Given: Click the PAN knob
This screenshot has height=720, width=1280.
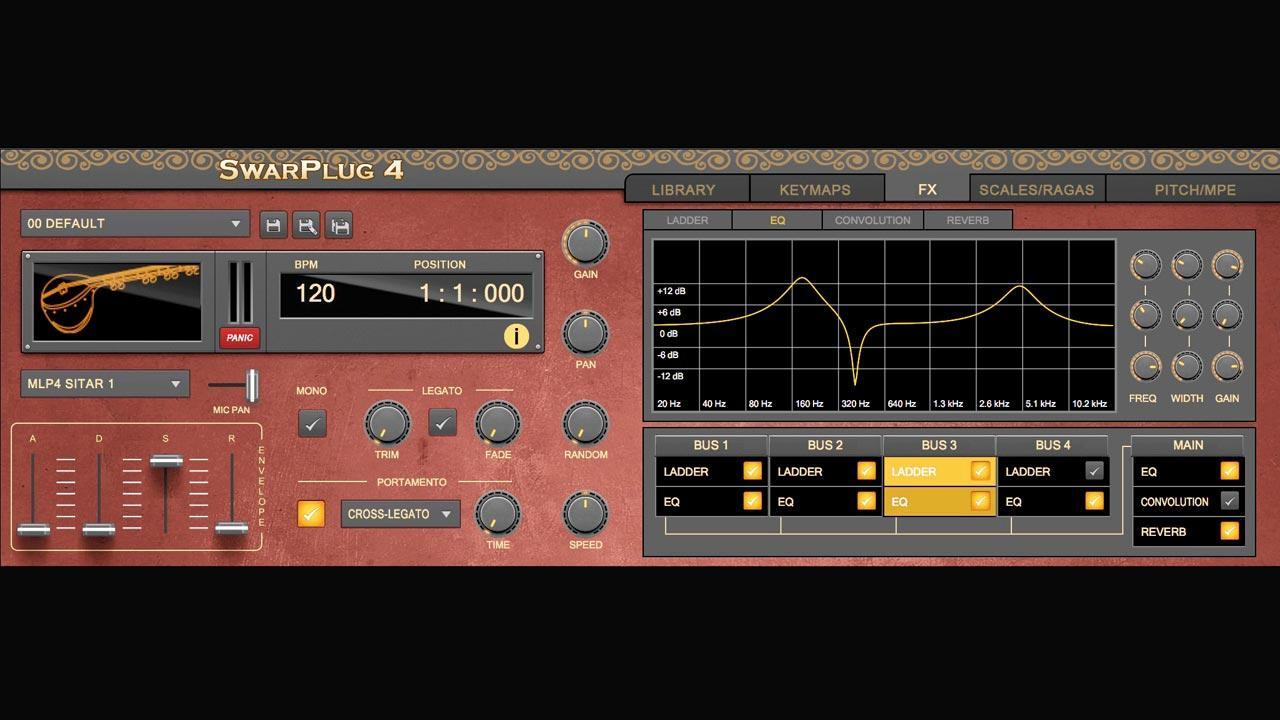Looking at the screenshot, I should click(585, 333).
